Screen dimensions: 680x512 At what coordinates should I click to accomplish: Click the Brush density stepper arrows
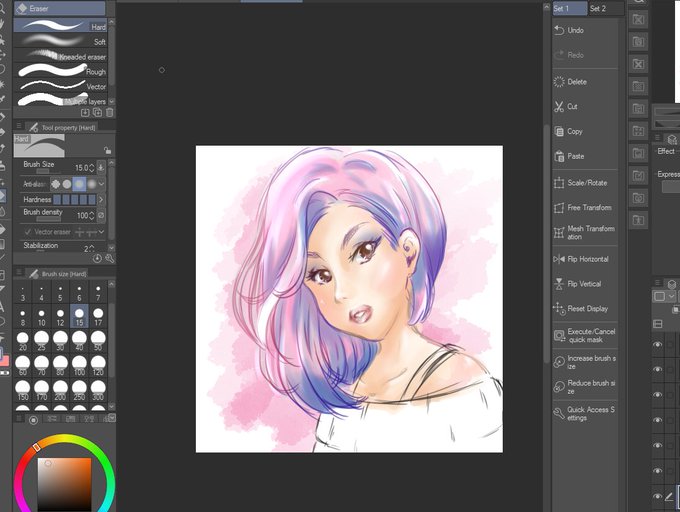click(x=92, y=215)
